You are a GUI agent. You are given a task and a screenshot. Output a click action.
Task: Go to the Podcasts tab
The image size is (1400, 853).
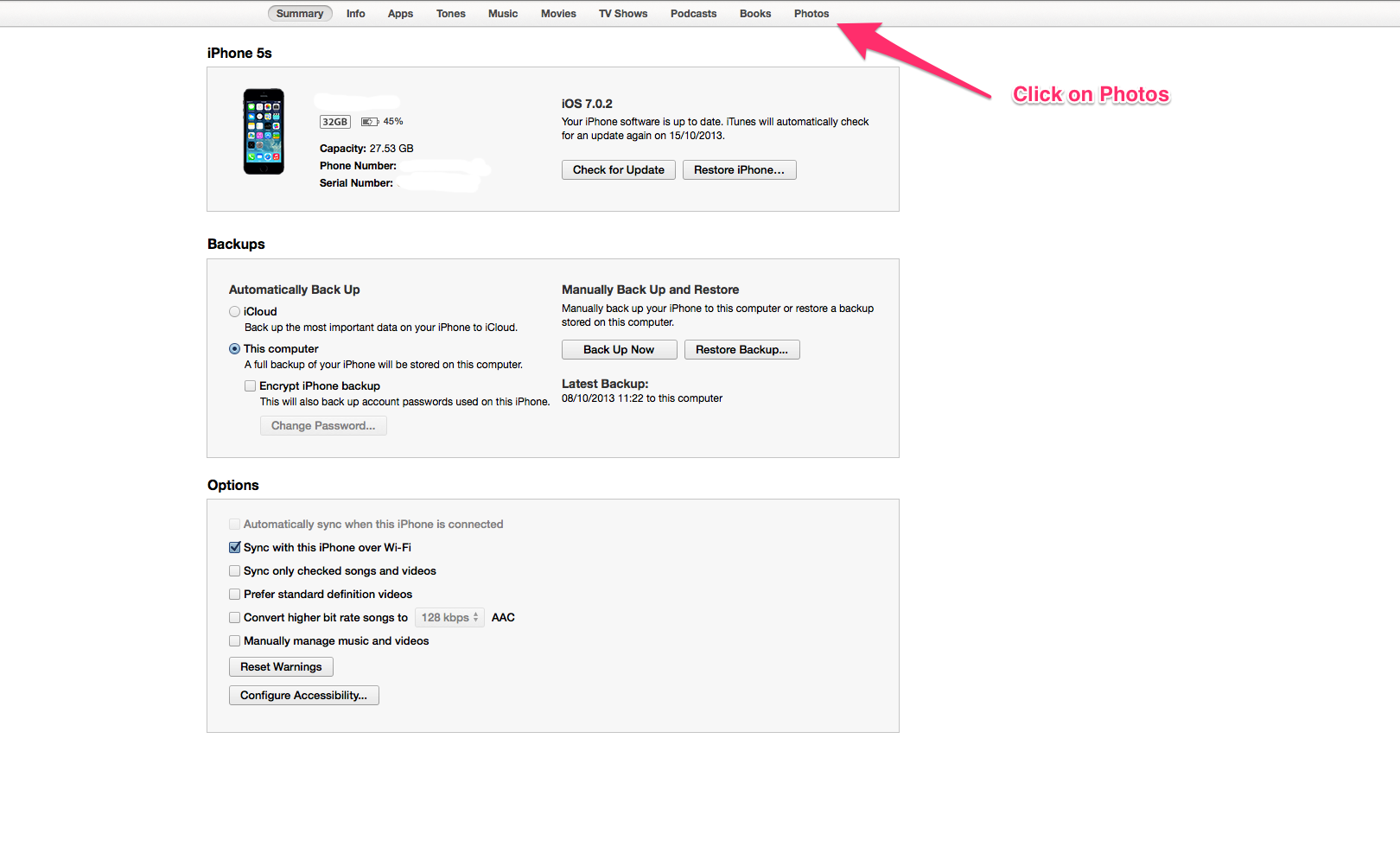point(694,14)
